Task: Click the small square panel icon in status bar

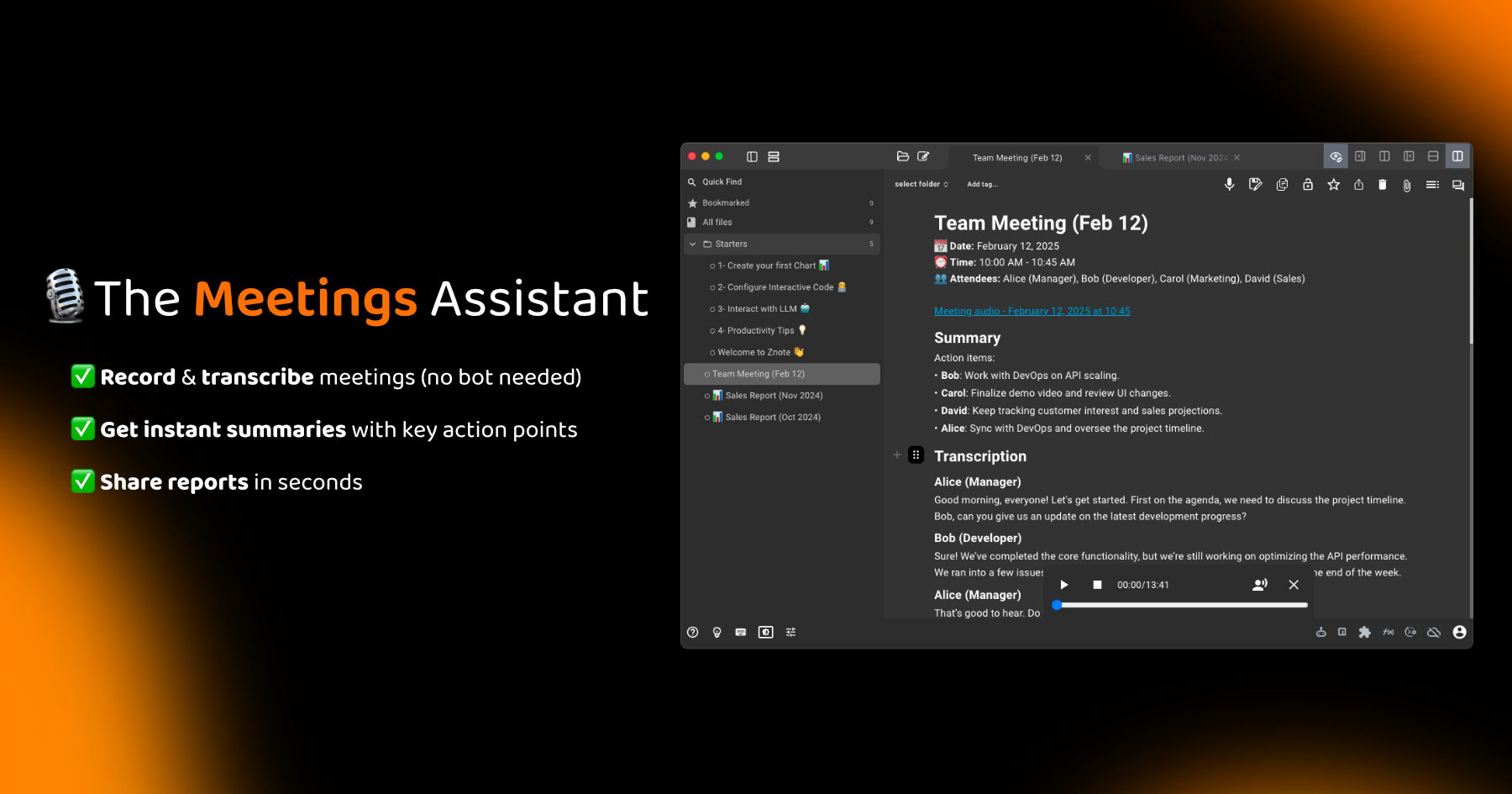Action: pyautogui.click(x=1342, y=632)
